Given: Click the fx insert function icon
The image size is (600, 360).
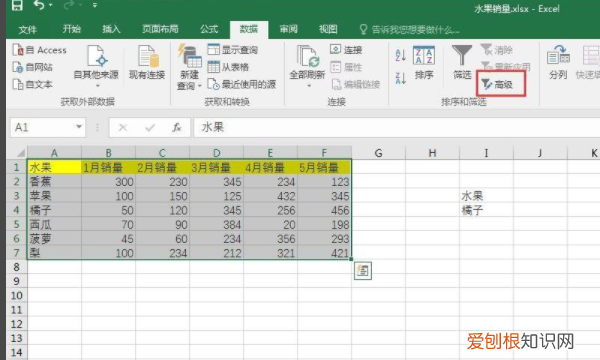Looking at the screenshot, I should click(176, 127).
